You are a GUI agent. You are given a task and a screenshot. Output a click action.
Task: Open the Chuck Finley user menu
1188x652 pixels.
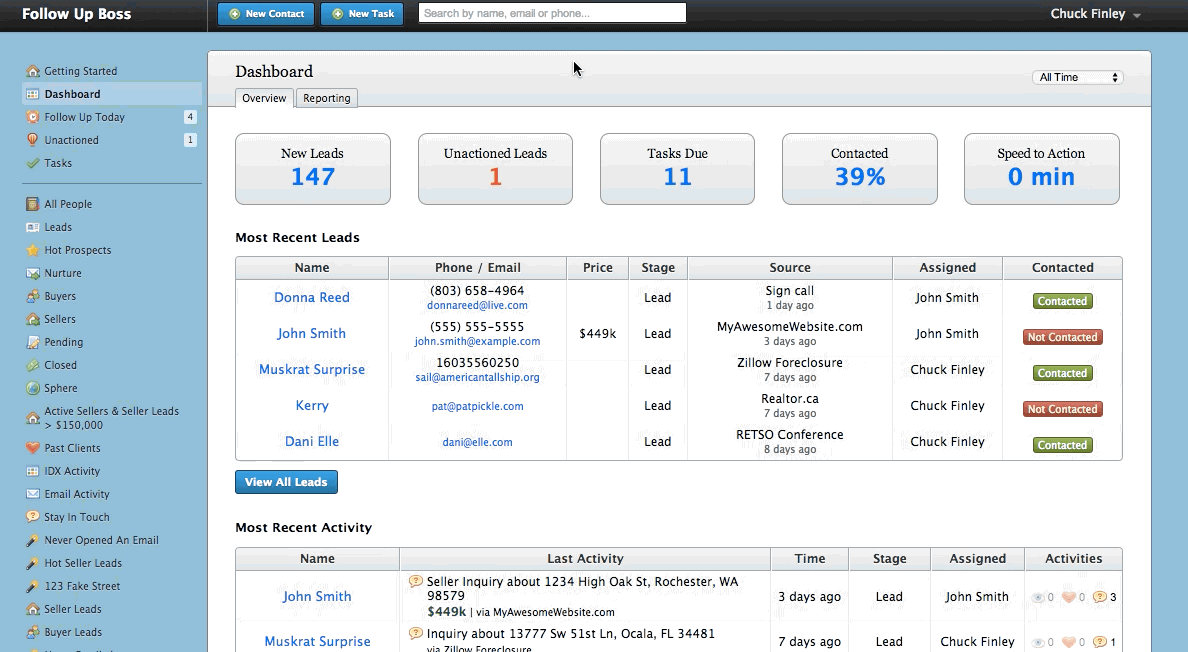point(1095,14)
